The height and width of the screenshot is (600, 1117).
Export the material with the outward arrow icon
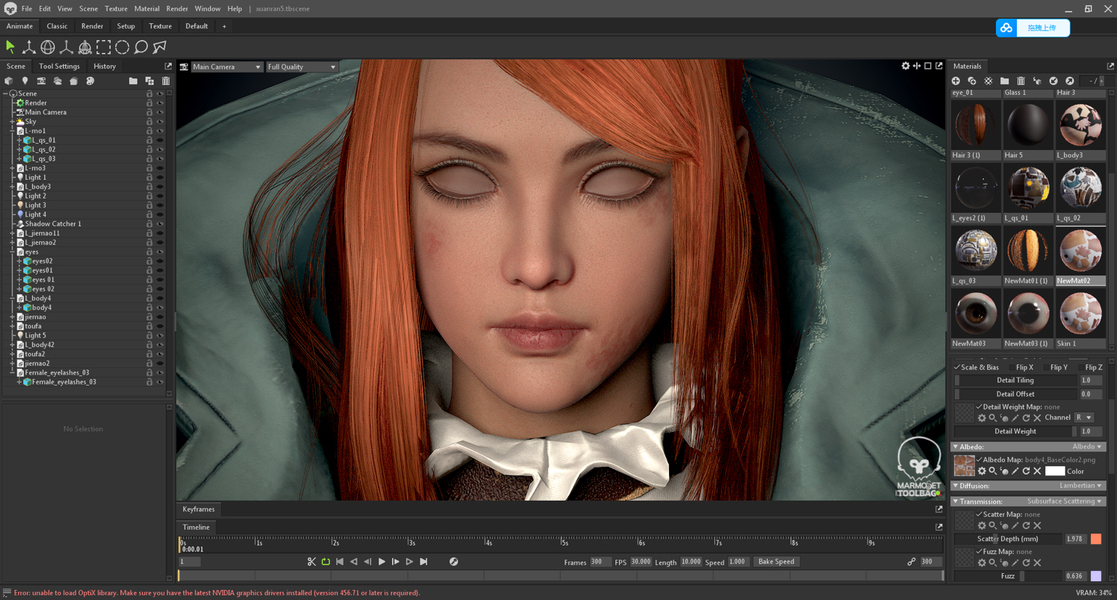click(x=1069, y=81)
